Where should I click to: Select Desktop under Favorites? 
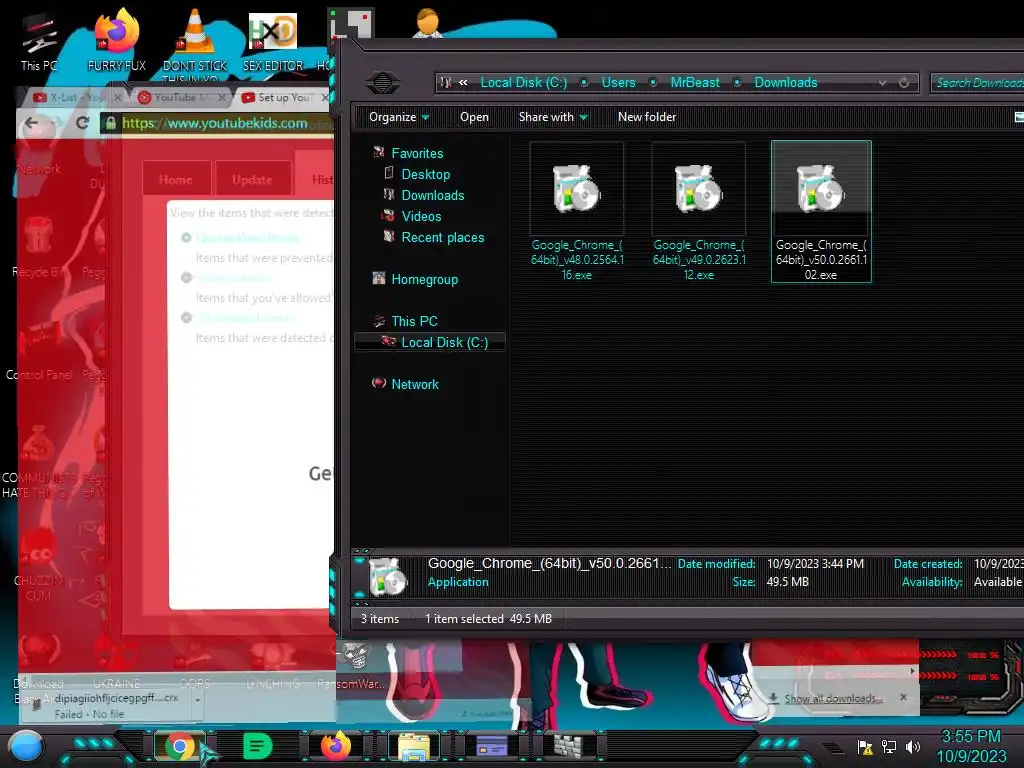(x=426, y=174)
